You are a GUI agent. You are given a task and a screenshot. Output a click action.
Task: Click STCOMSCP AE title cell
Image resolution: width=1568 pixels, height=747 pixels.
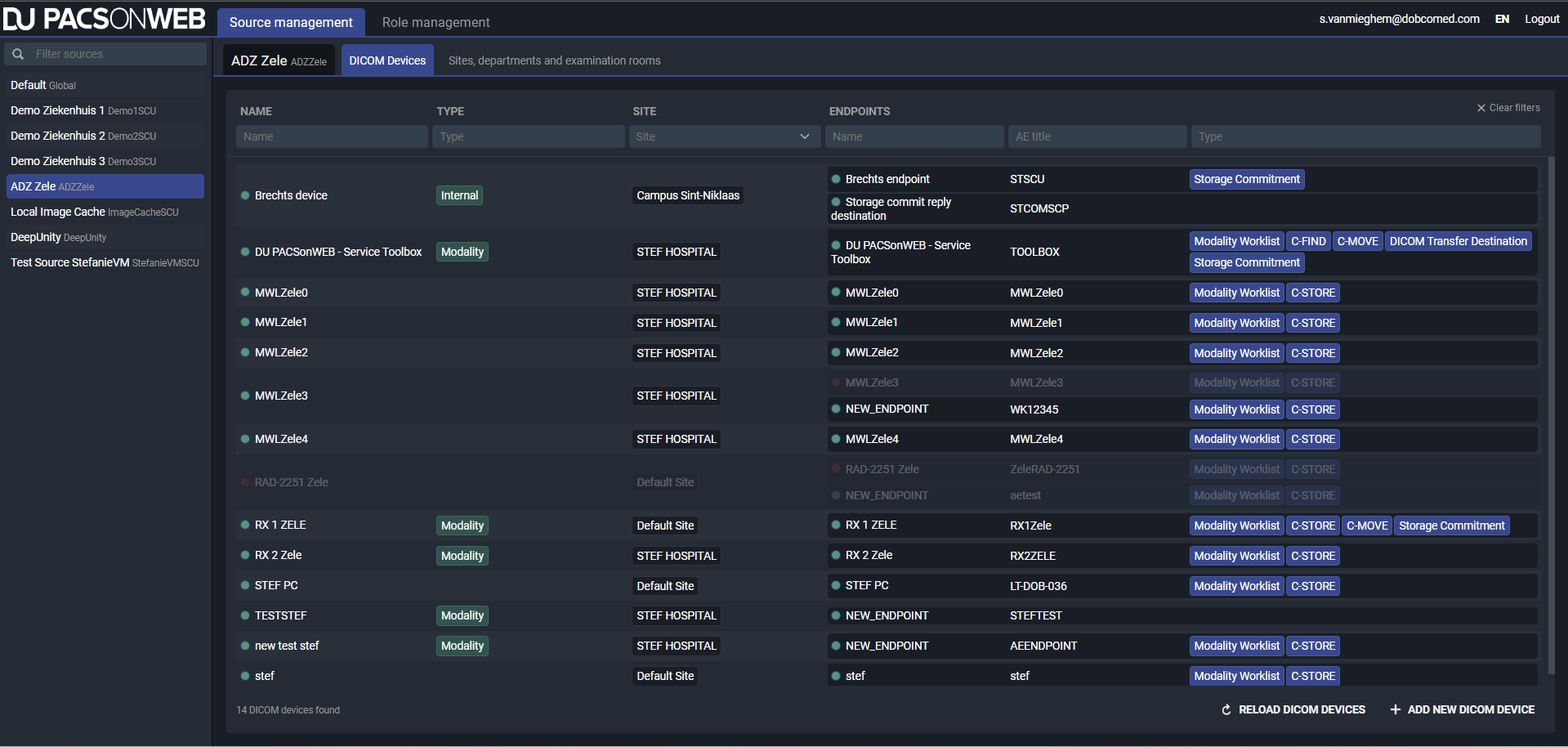pos(1039,208)
